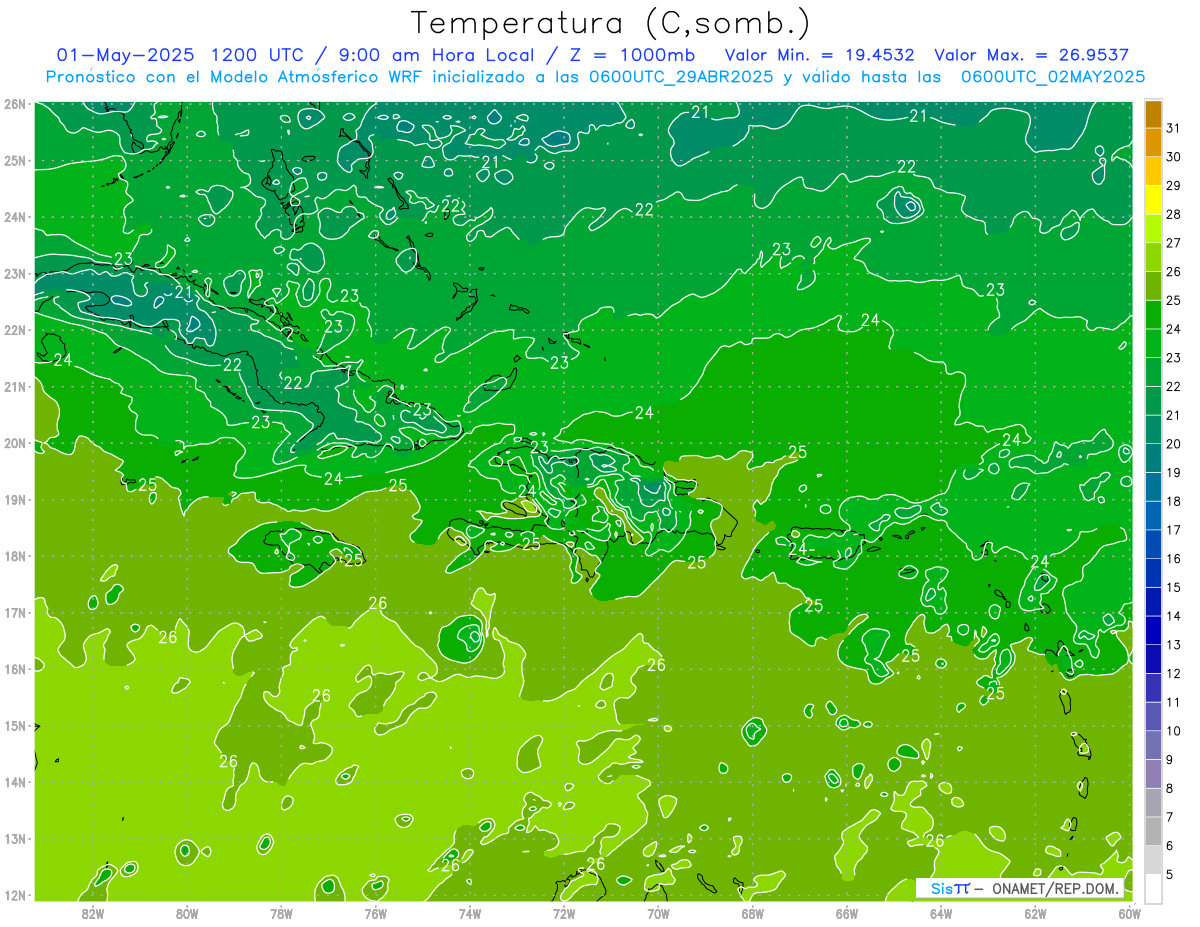Screen dimensions: 1200x927
Task: Click the 66W longitude axis label
Action: [x=847, y=913]
